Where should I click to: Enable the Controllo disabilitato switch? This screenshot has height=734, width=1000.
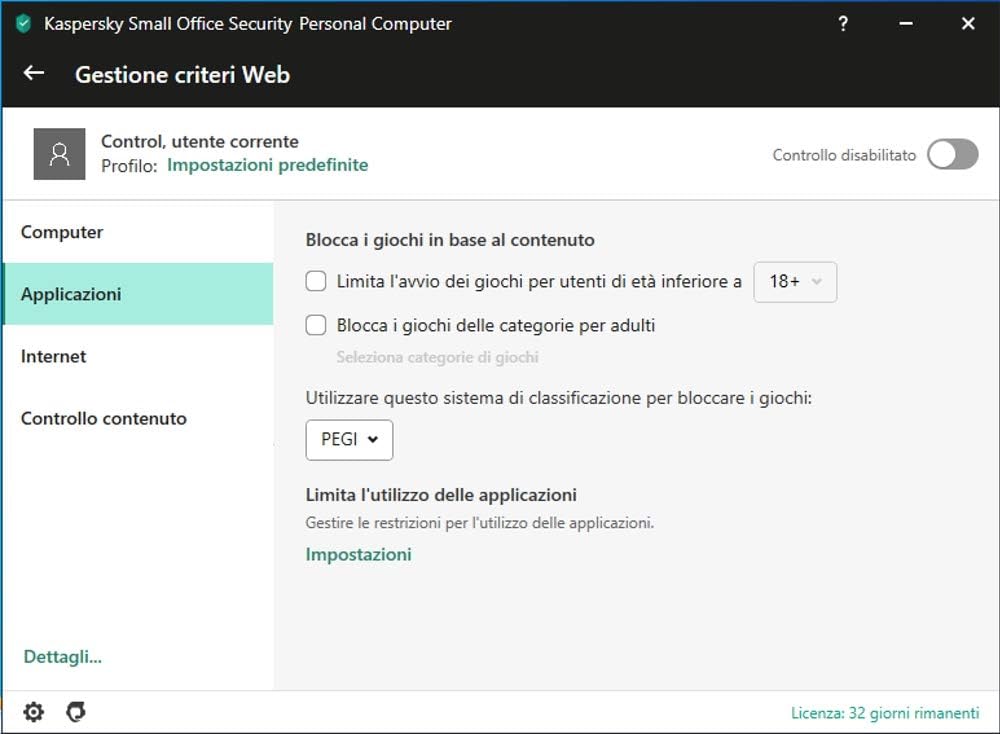pyautogui.click(x=952, y=154)
